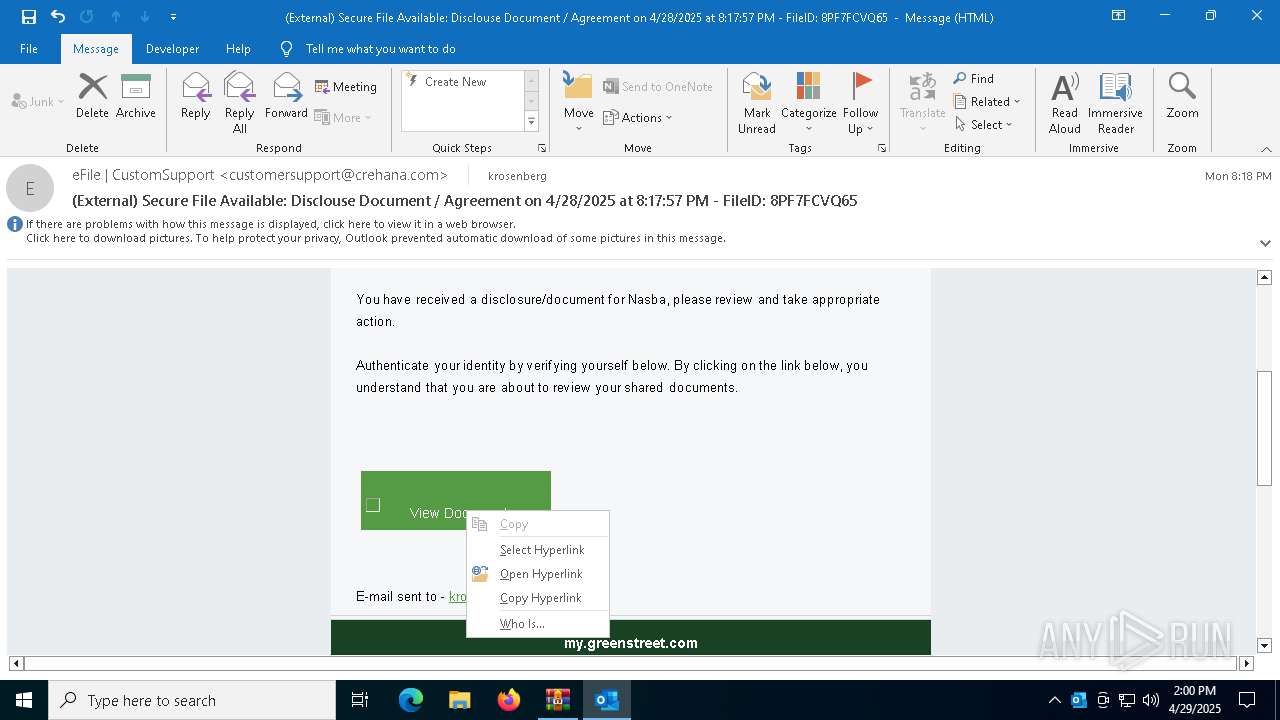Reply All to the message
Image resolution: width=1280 pixels, height=720 pixels.
click(240, 103)
